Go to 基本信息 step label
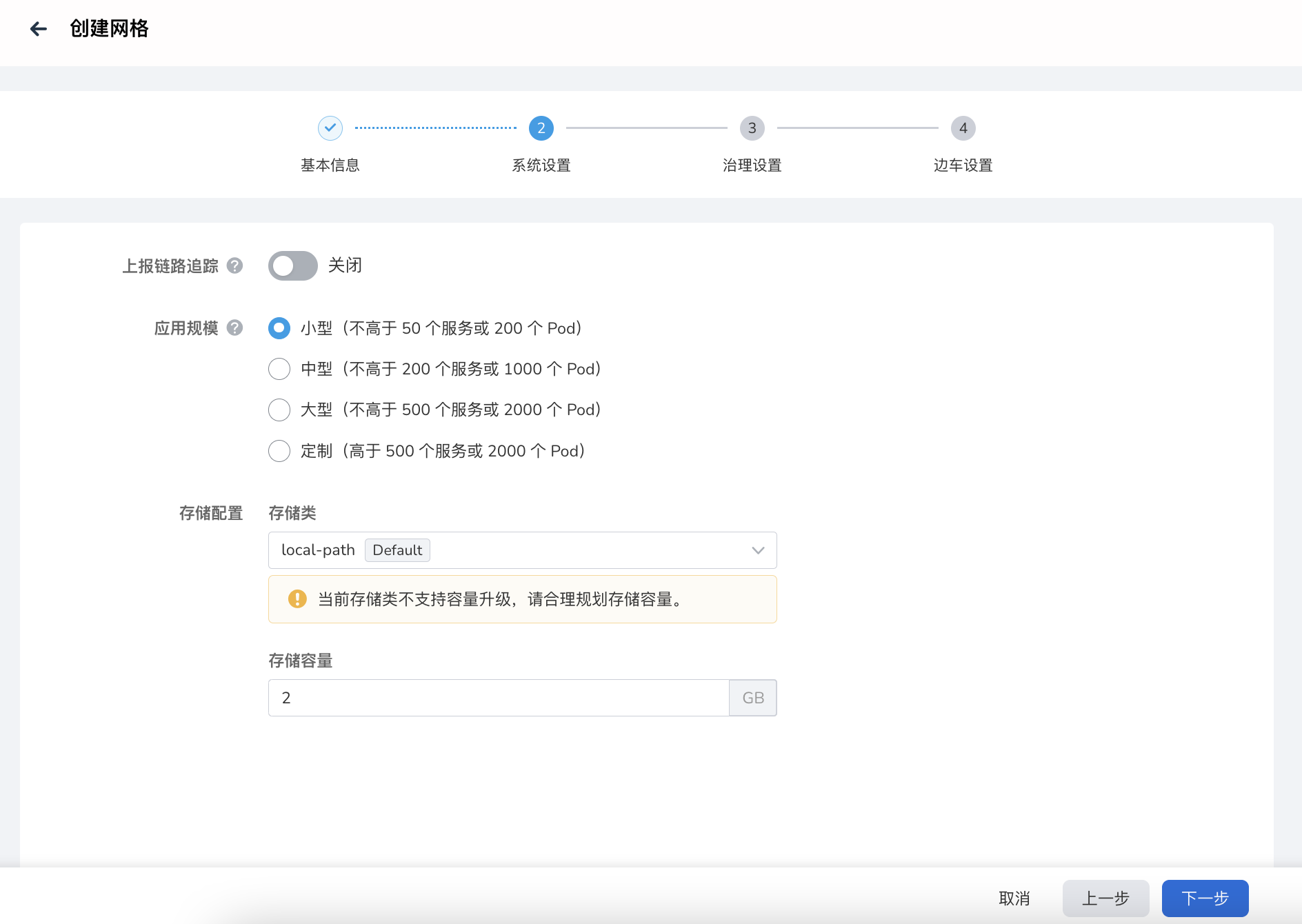This screenshot has height=924, width=1302. click(330, 165)
